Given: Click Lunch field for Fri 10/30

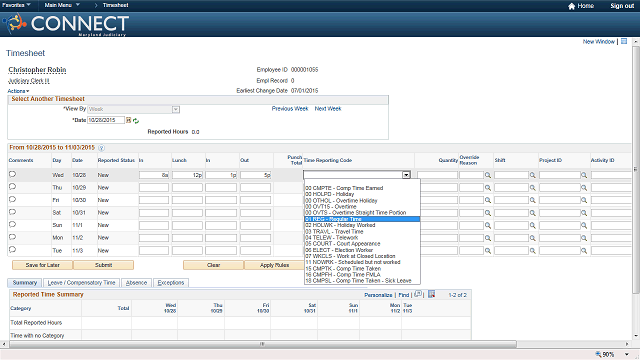Looking at the screenshot, I should tap(187, 200).
